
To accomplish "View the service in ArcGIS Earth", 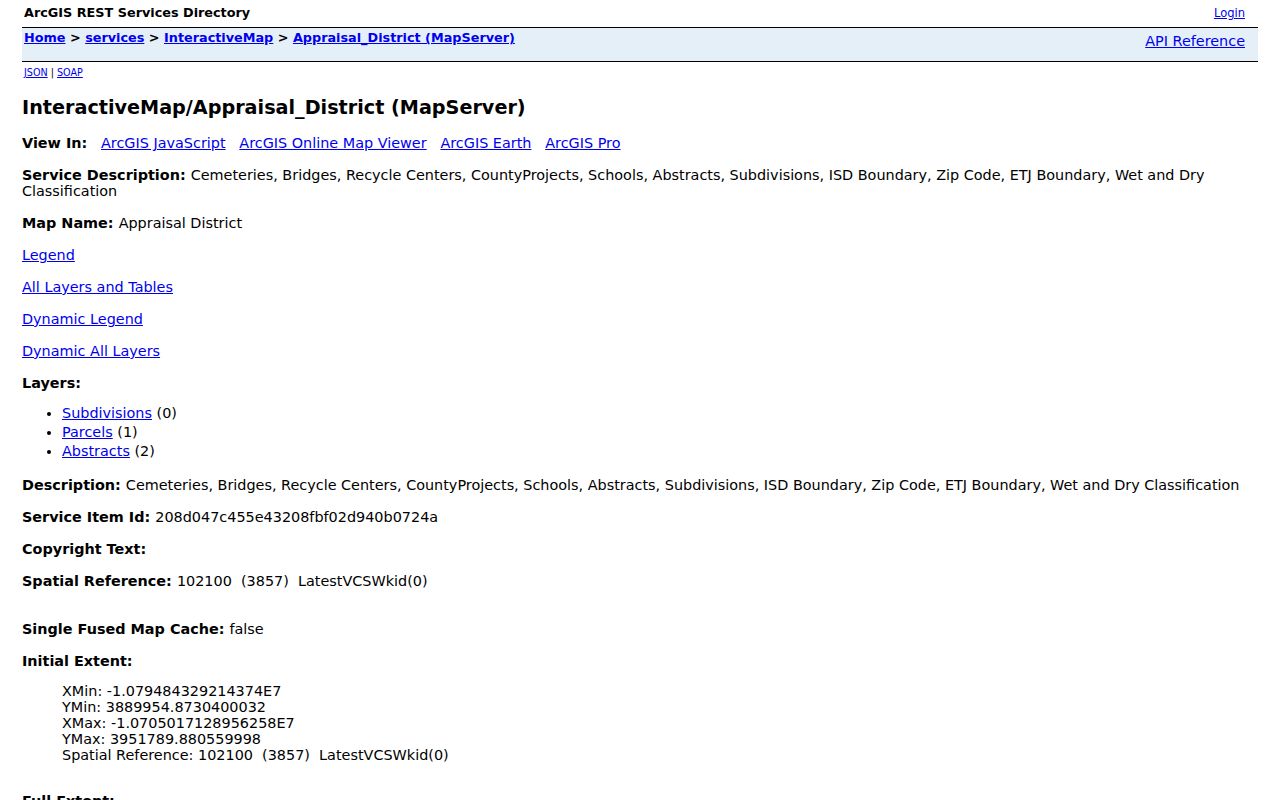I will click(486, 143).
